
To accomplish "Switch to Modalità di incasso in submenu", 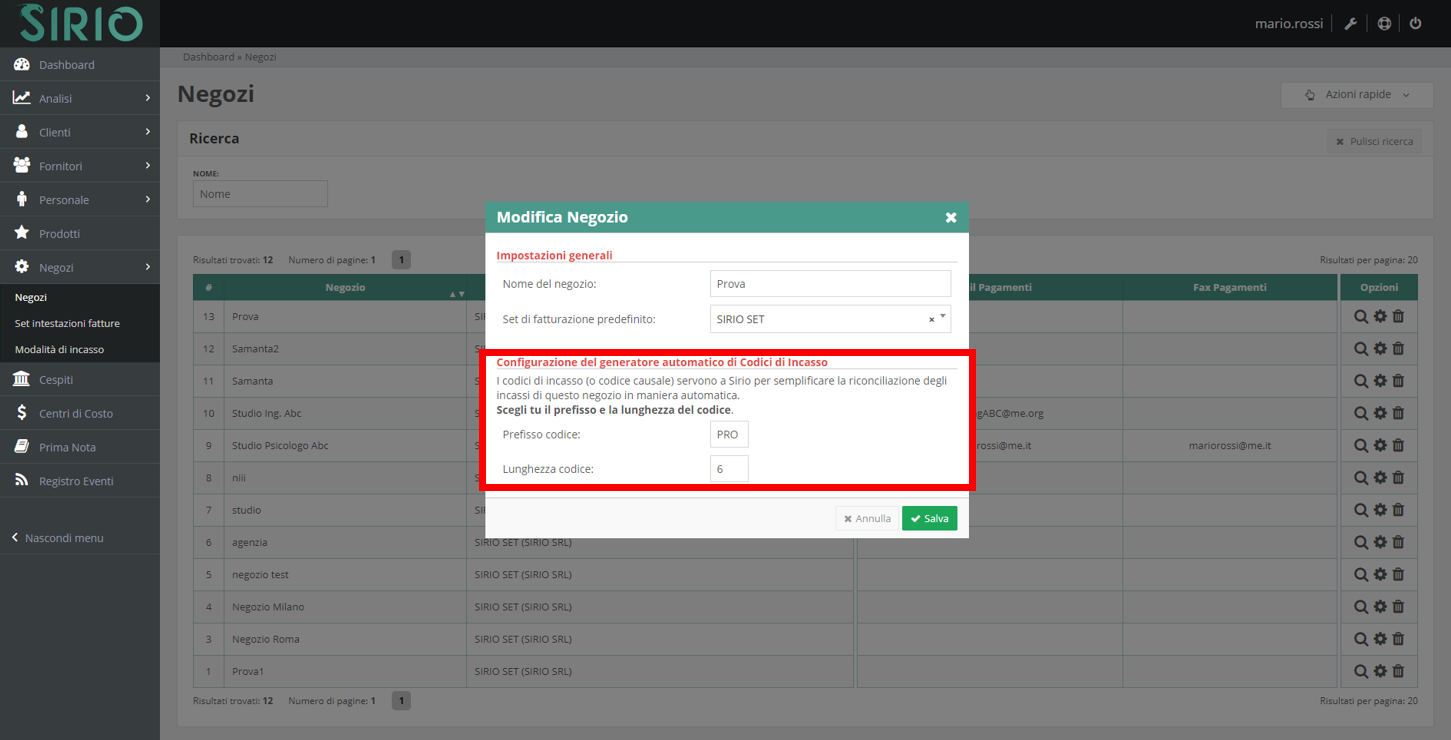I will [x=61, y=350].
